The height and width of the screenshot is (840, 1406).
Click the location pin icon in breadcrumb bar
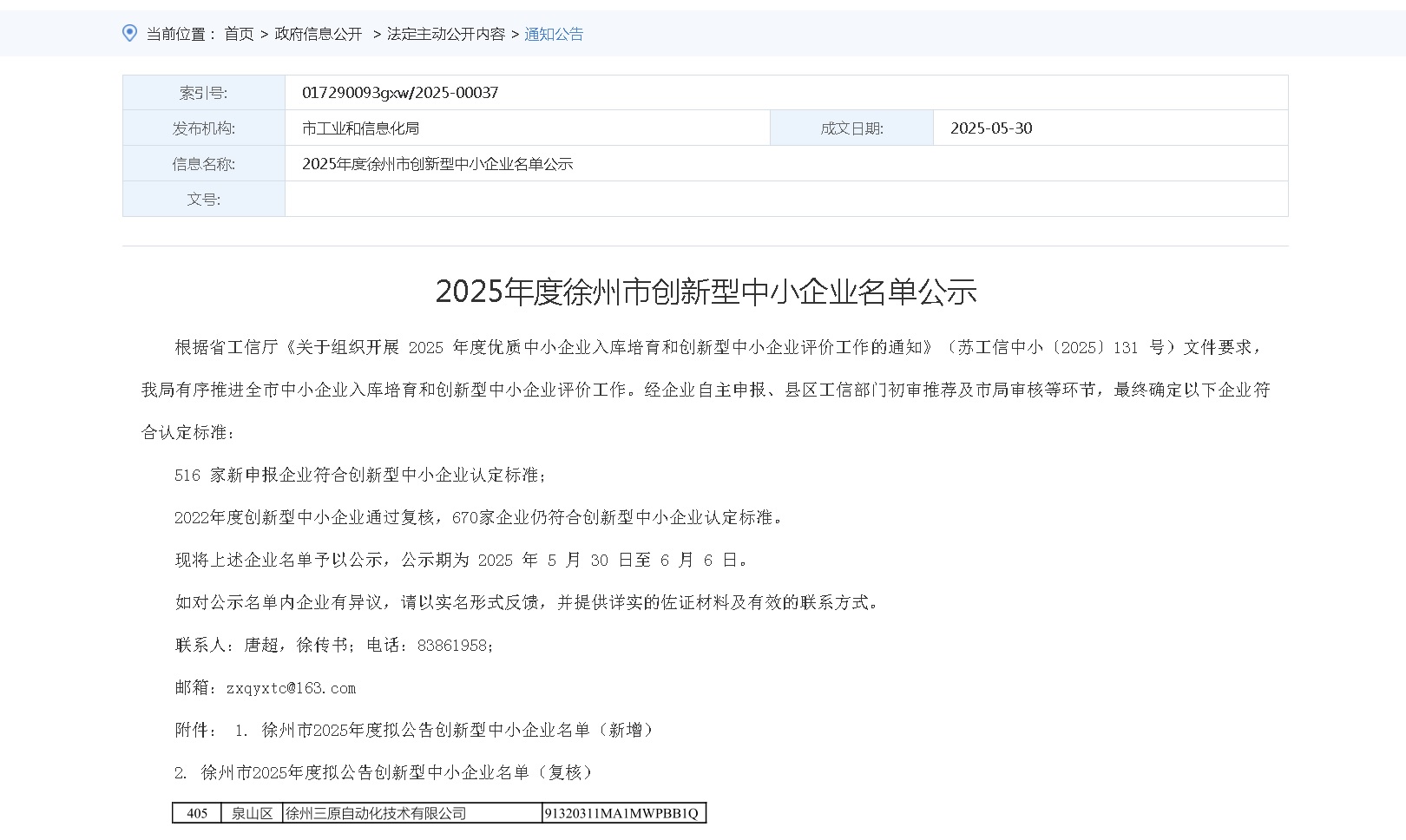129,33
